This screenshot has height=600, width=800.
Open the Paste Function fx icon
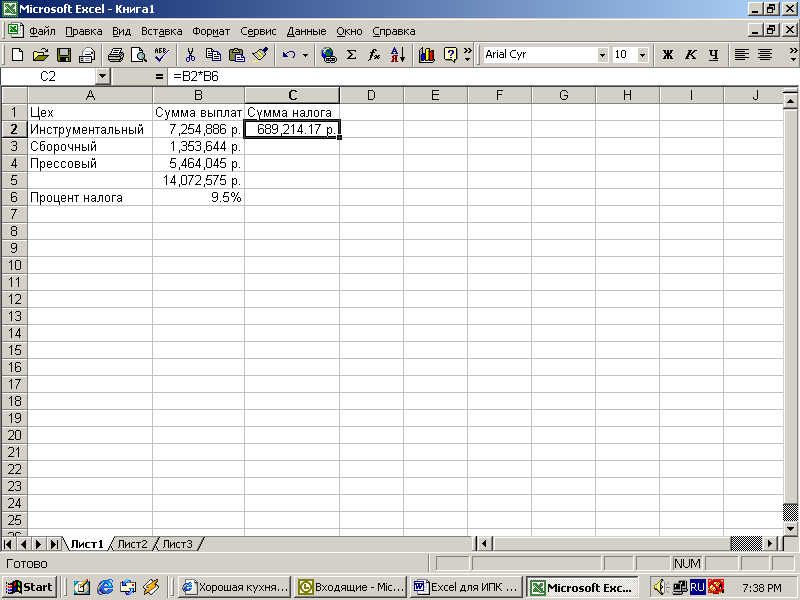[x=374, y=55]
